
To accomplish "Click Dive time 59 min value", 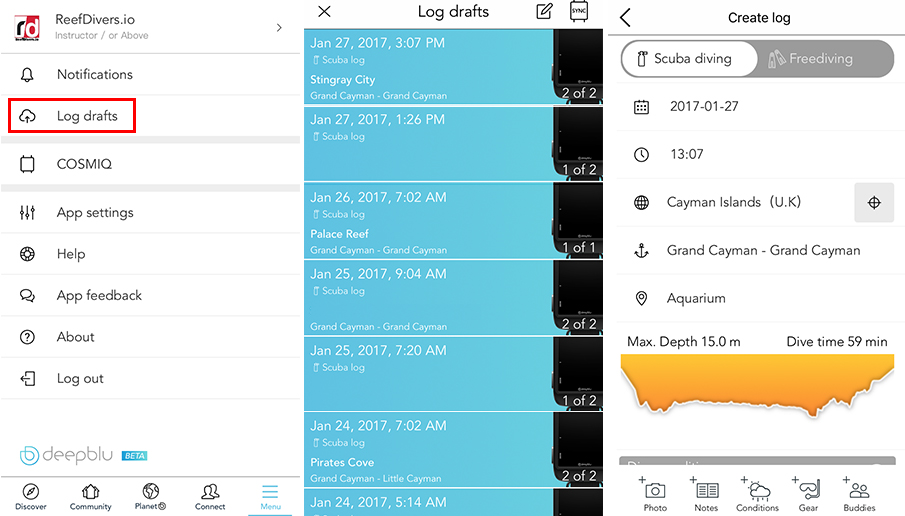I will pos(837,342).
